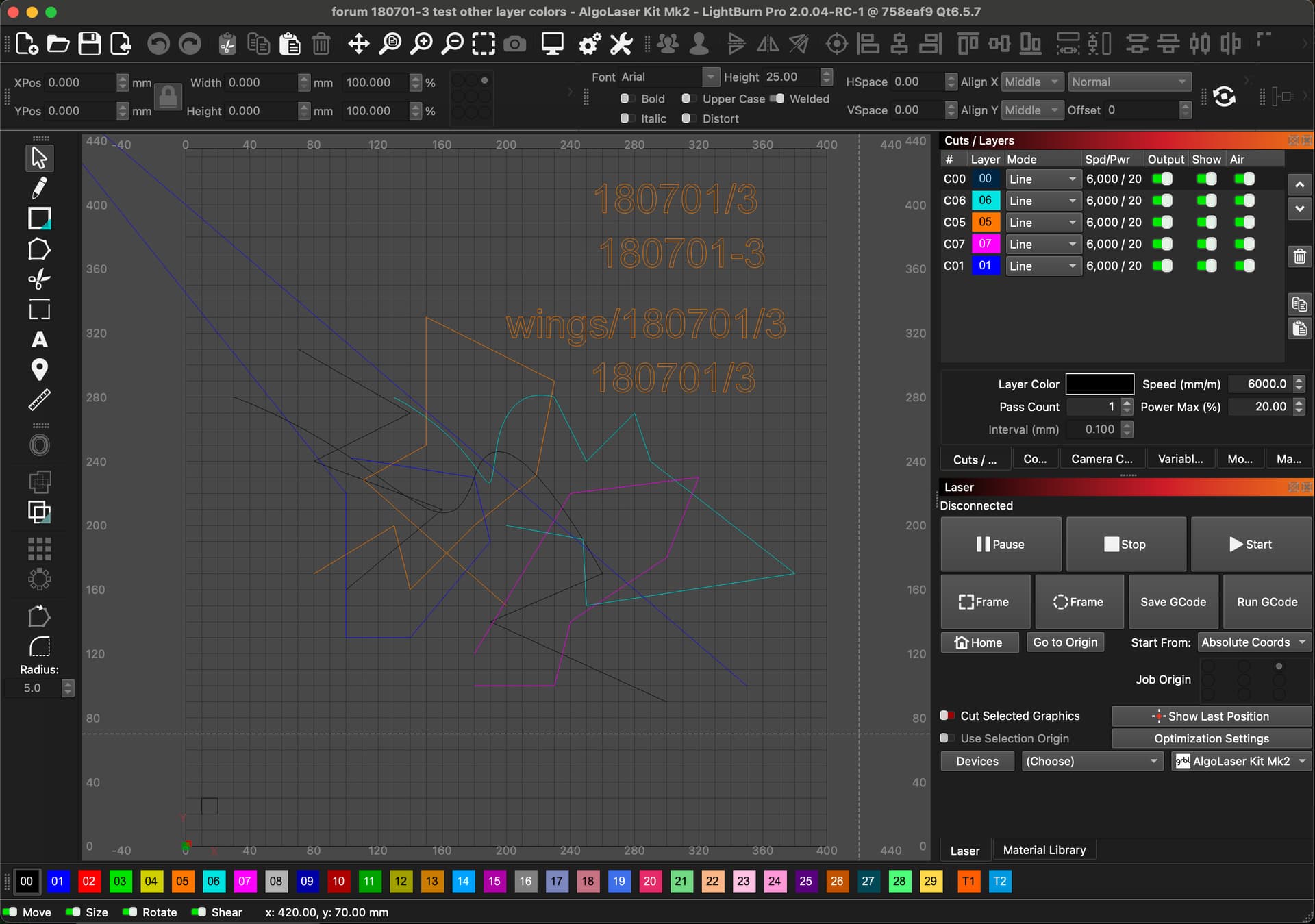Select the Create Text tool
This screenshot has width=1315, height=924.
coord(39,340)
